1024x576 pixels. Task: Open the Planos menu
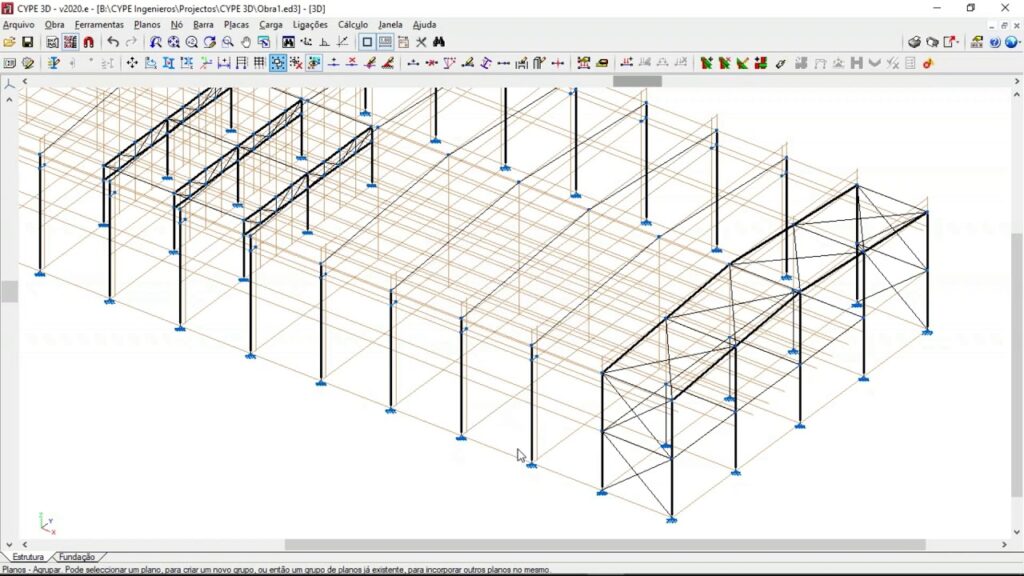(x=146, y=24)
